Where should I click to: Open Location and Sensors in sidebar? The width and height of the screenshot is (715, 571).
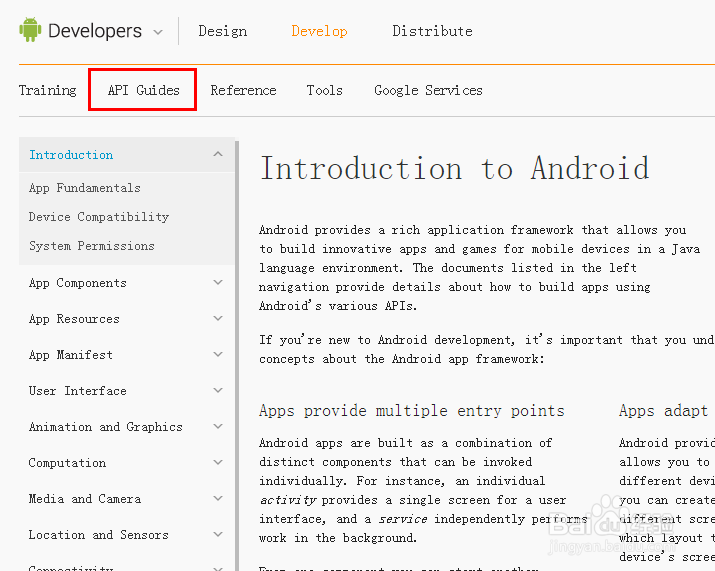(x=98, y=535)
